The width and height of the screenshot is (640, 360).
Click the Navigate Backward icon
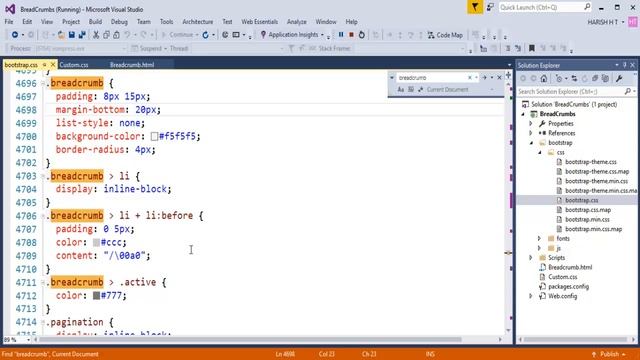(x=15, y=35)
